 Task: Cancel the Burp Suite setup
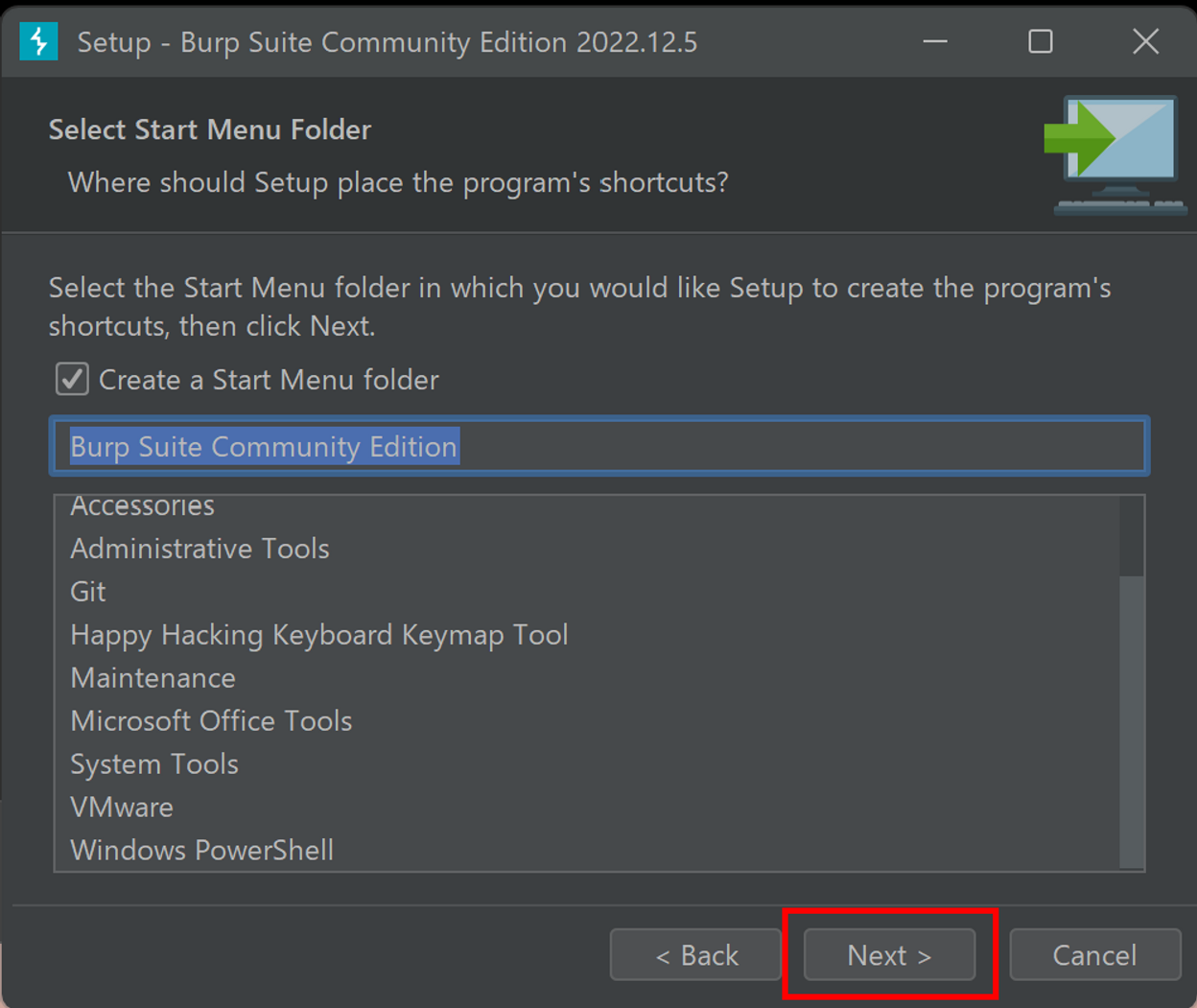(1095, 954)
